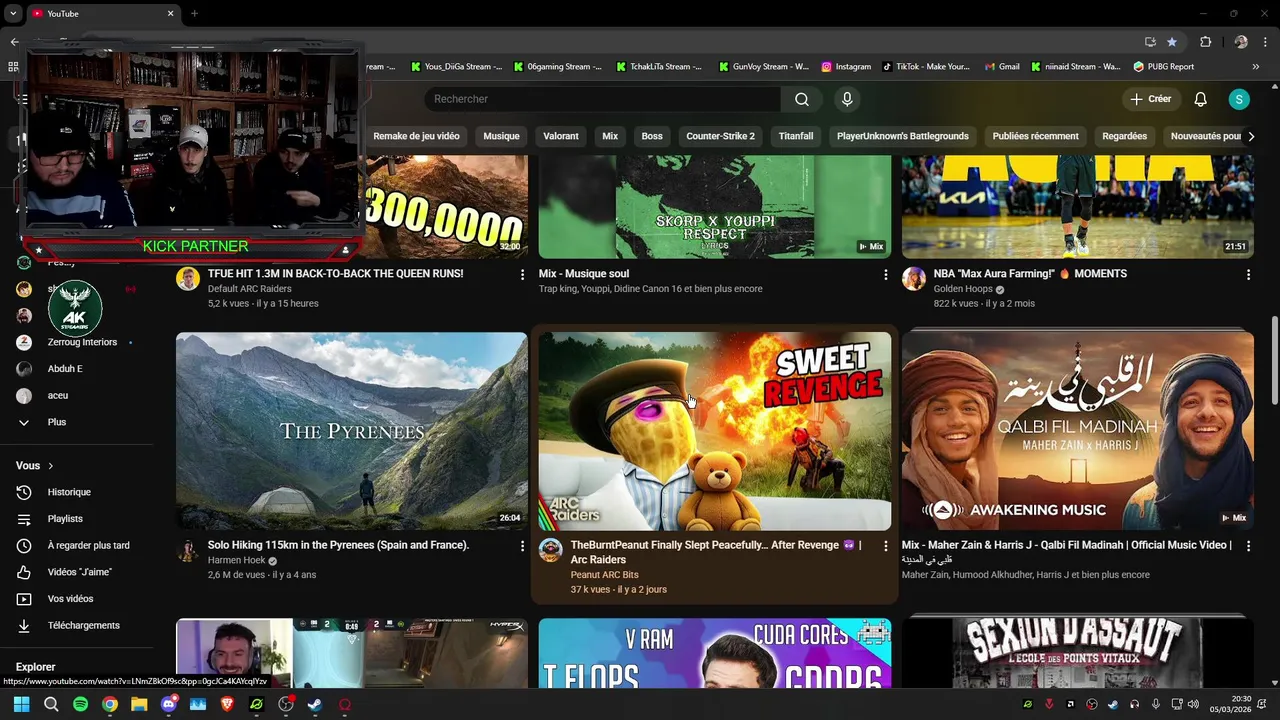Select the Publiées récemment filter chip

[x=1035, y=136]
